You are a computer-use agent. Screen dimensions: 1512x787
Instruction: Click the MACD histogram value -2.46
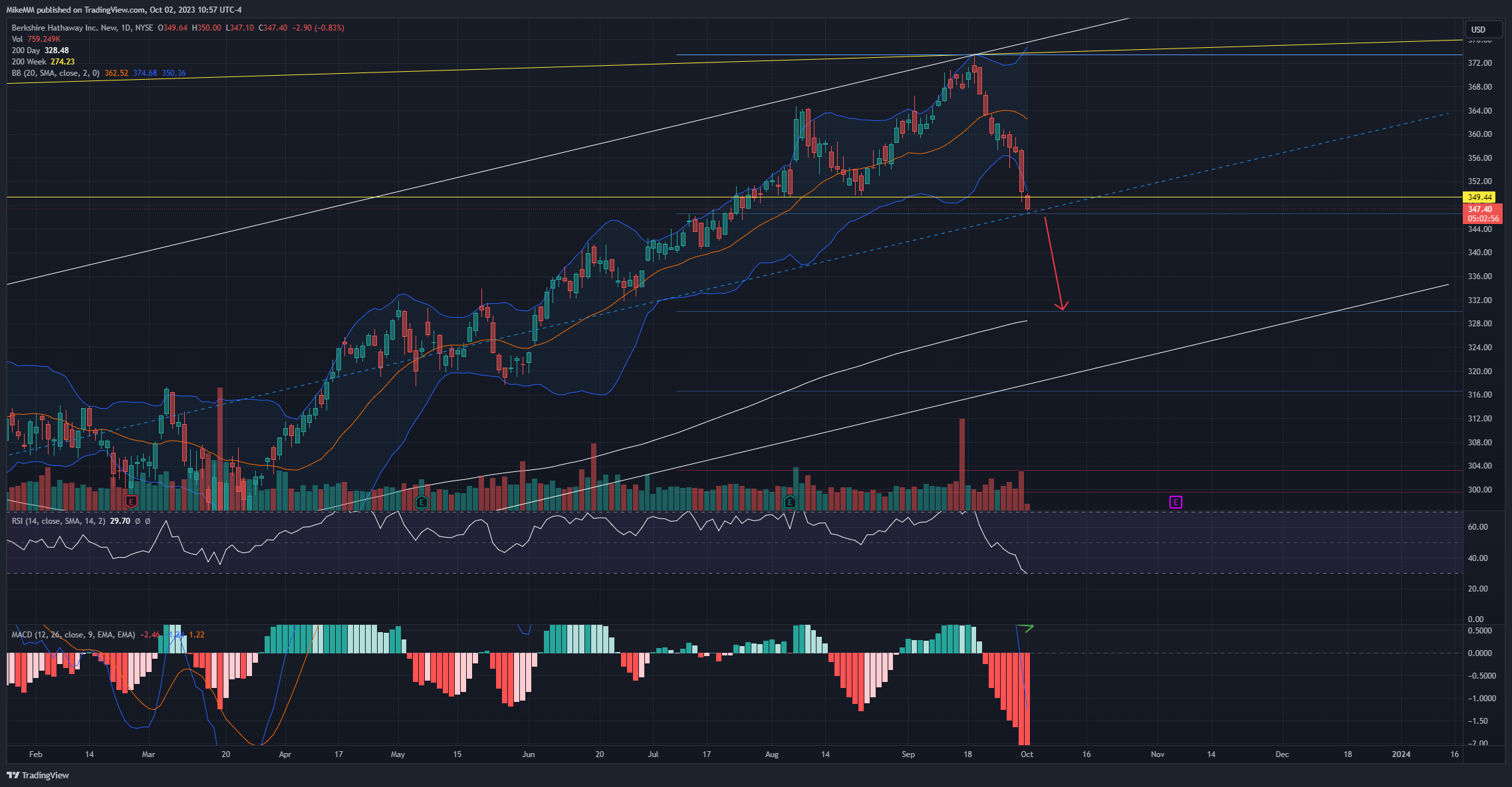[x=150, y=635]
